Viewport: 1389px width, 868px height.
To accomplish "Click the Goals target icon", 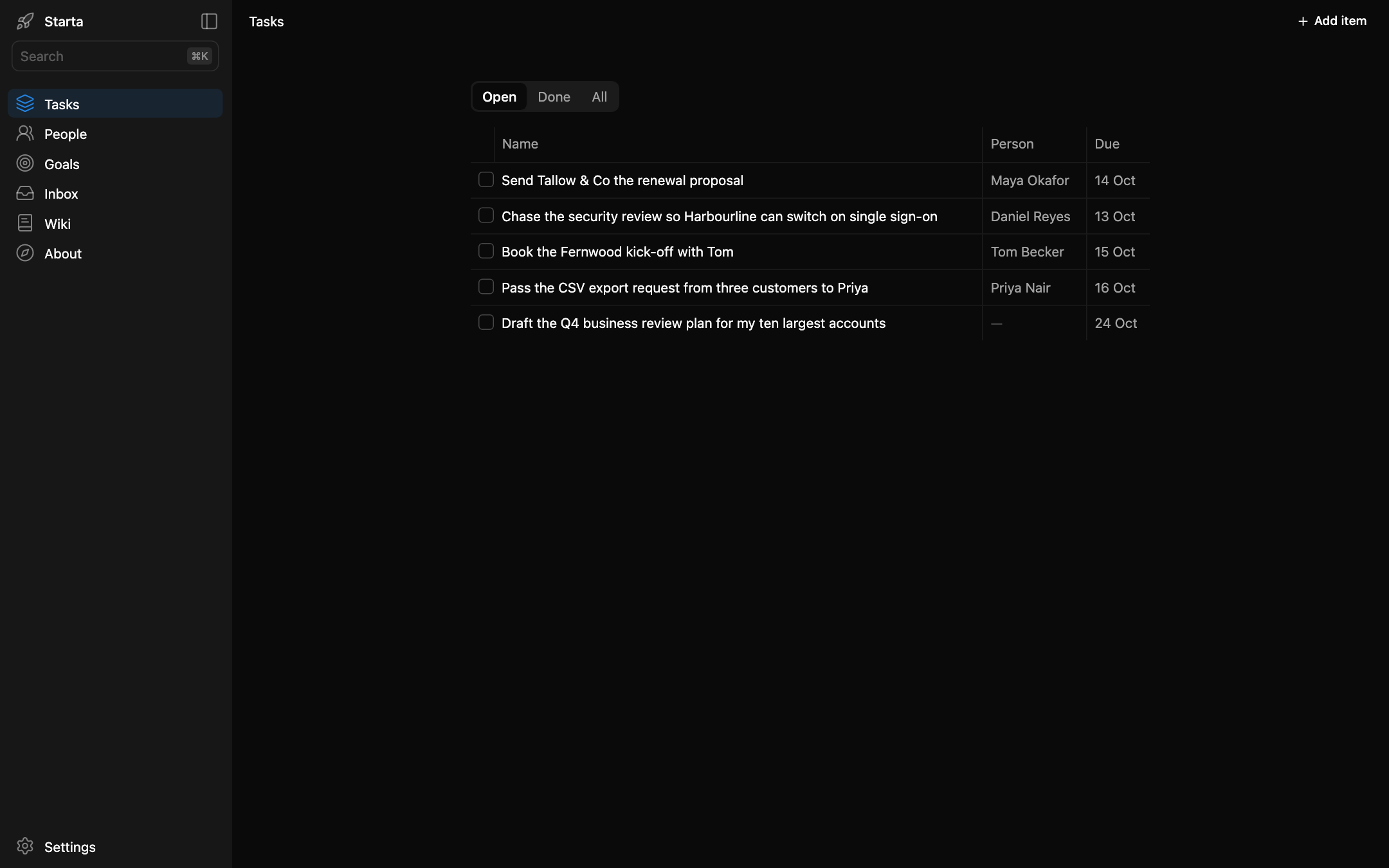I will [25, 163].
